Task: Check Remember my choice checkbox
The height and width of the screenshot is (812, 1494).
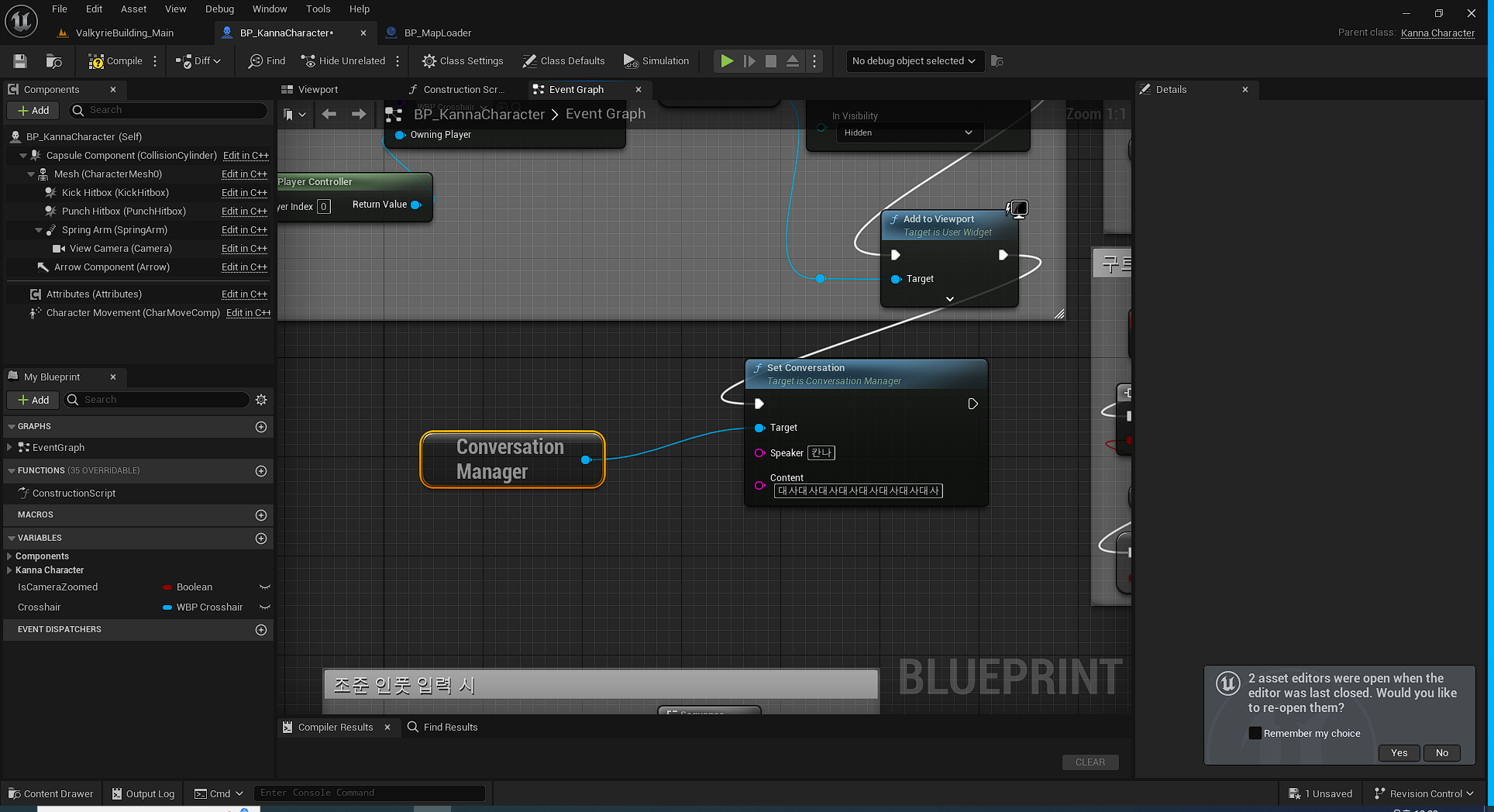Action: pyautogui.click(x=1255, y=733)
